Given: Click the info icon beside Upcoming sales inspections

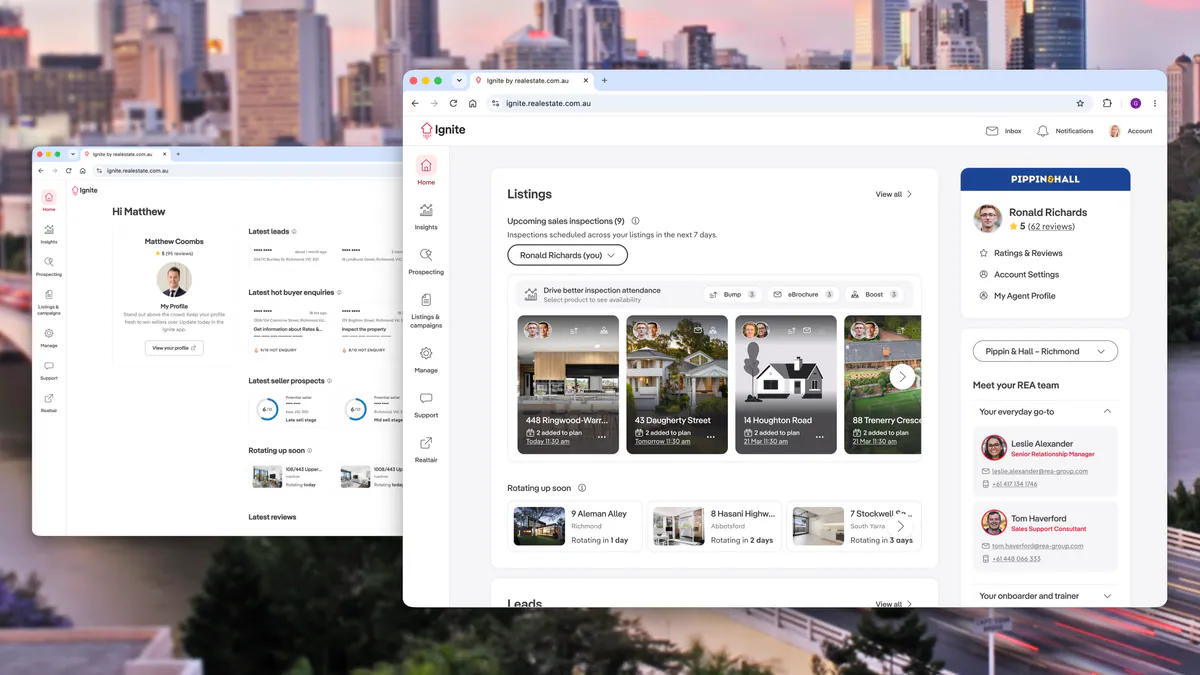Looking at the screenshot, I should (635, 221).
